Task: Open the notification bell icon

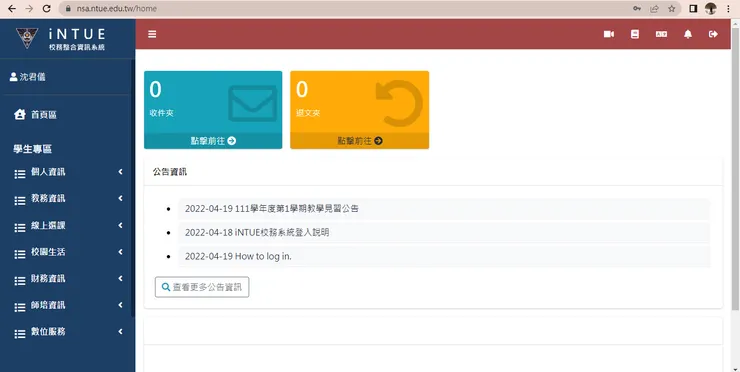Action: tap(688, 34)
